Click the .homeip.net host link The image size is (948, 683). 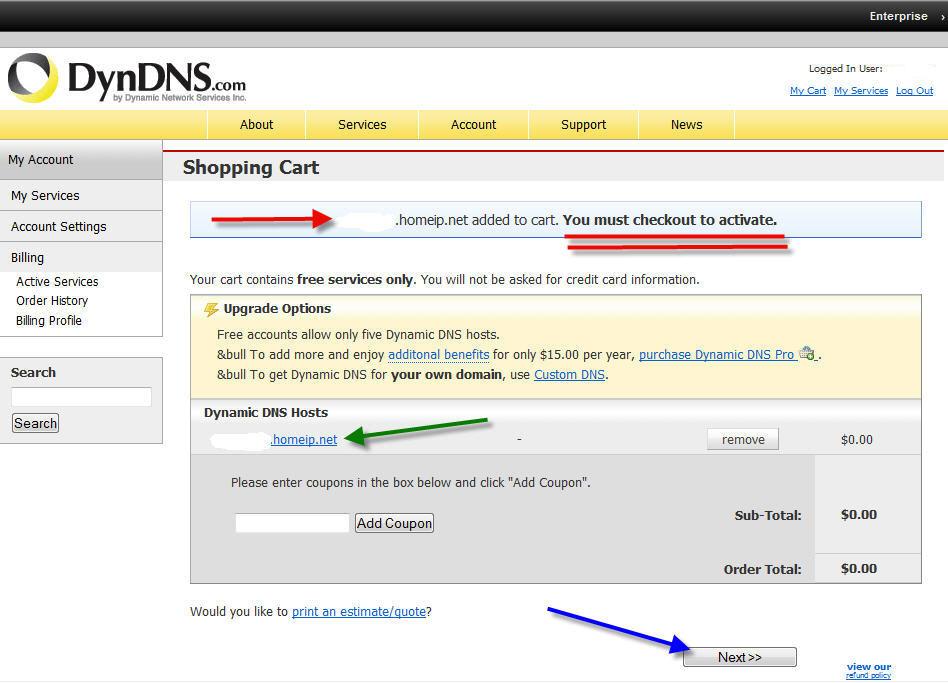[304, 439]
